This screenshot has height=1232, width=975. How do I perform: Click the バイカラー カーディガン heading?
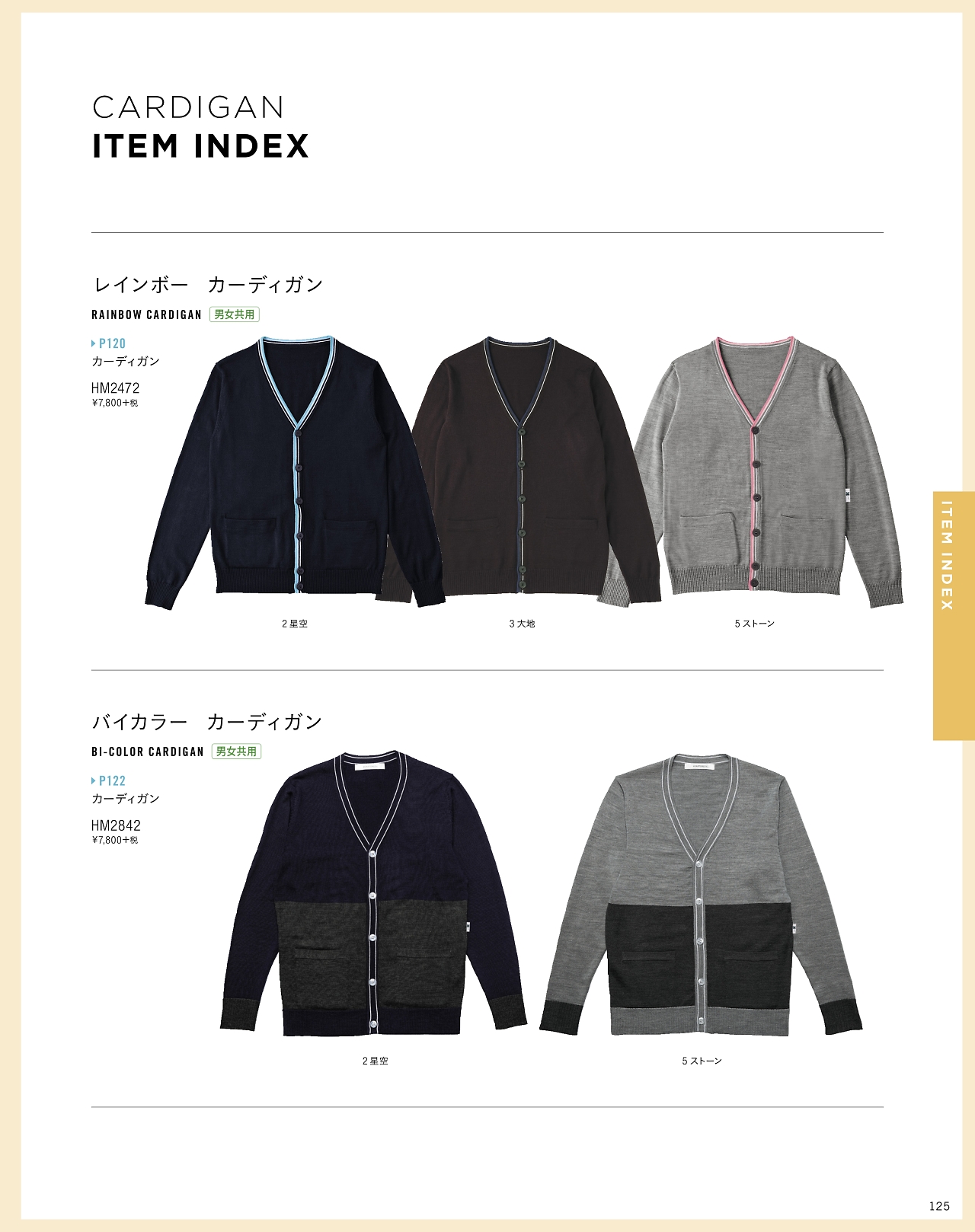[207, 722]
